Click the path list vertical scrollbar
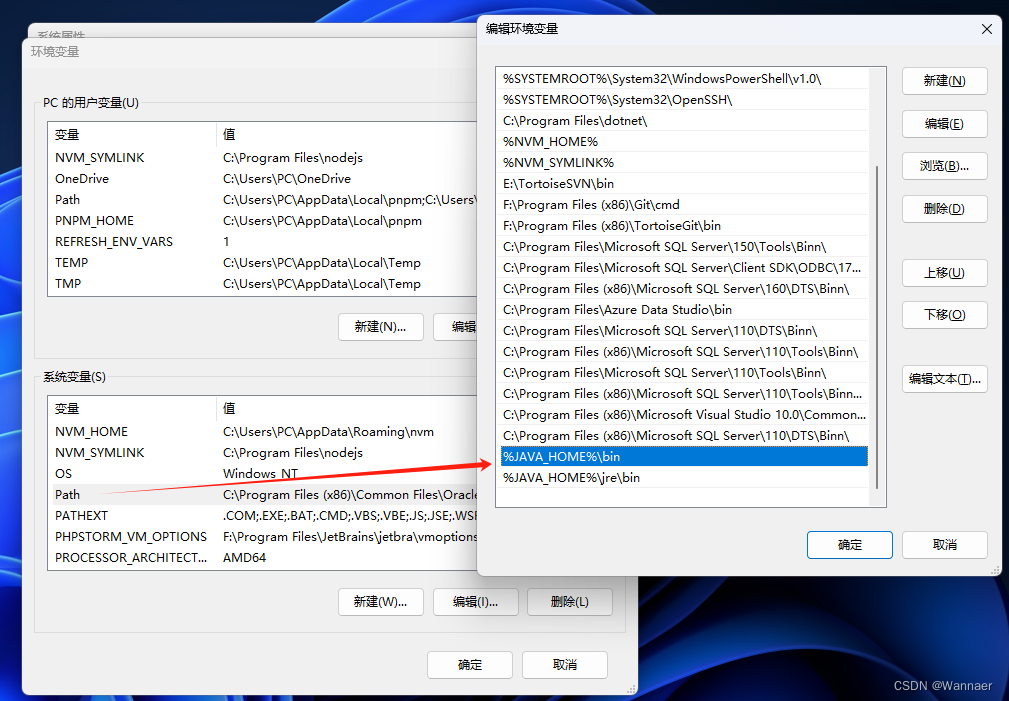The width and height of the screenshot is (1009, 701). coord(877,327)
